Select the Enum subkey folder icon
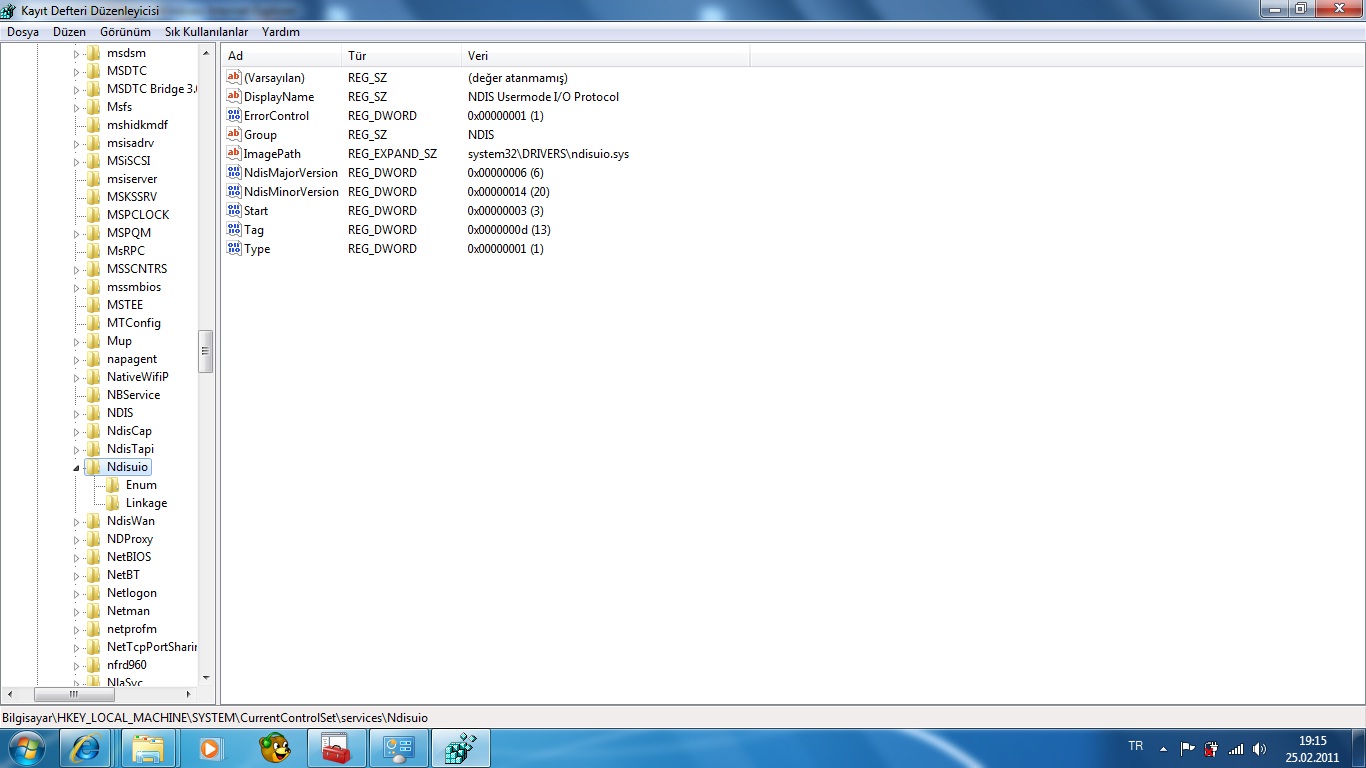1366x768 pixels. click(113, 485)
